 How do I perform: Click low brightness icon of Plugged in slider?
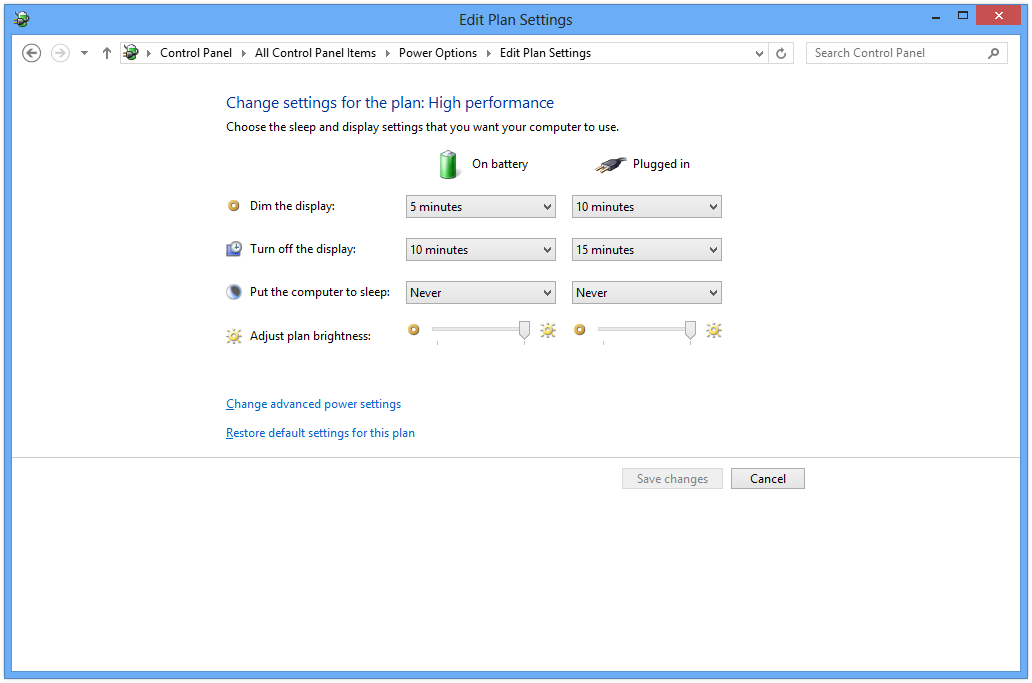(579, 330)
